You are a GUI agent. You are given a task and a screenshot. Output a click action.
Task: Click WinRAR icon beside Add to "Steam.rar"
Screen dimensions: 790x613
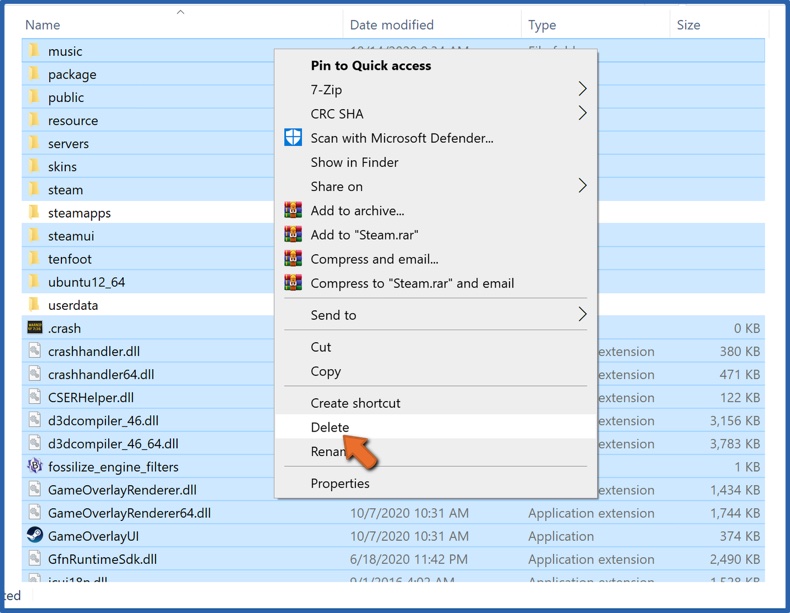click(x=293, y=234)
